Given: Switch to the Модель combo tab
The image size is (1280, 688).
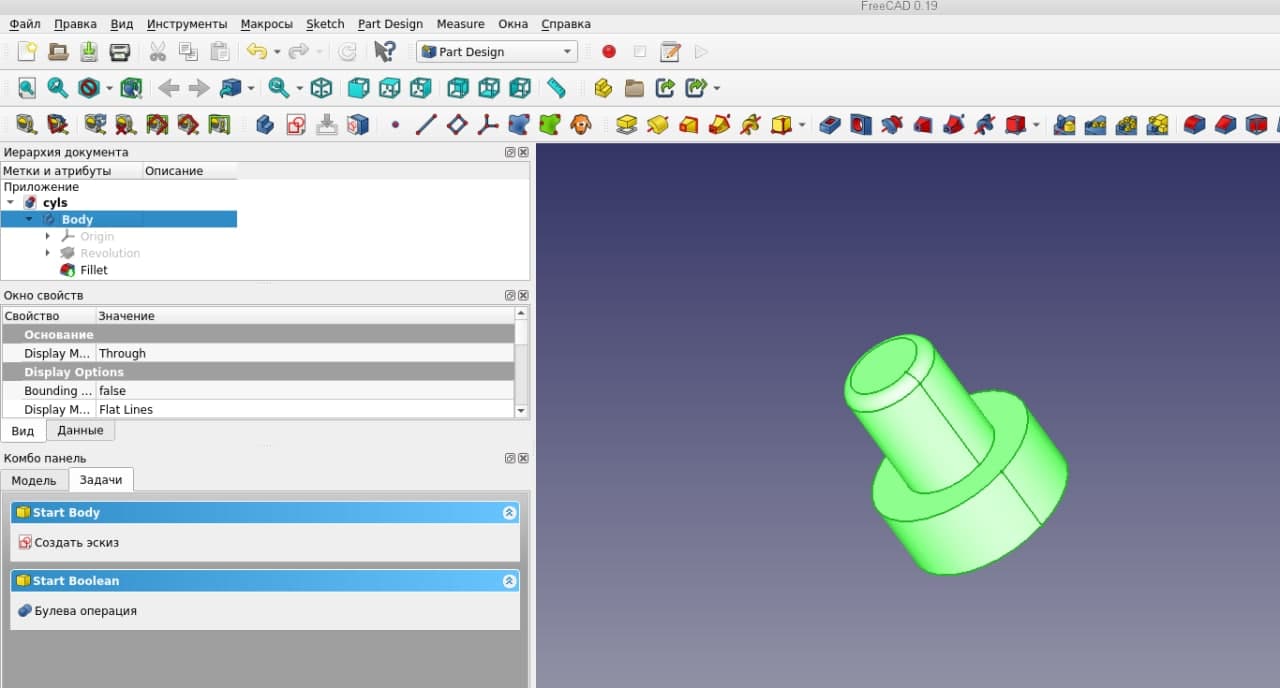Looking at the screenshot, I should click(34, 480).
